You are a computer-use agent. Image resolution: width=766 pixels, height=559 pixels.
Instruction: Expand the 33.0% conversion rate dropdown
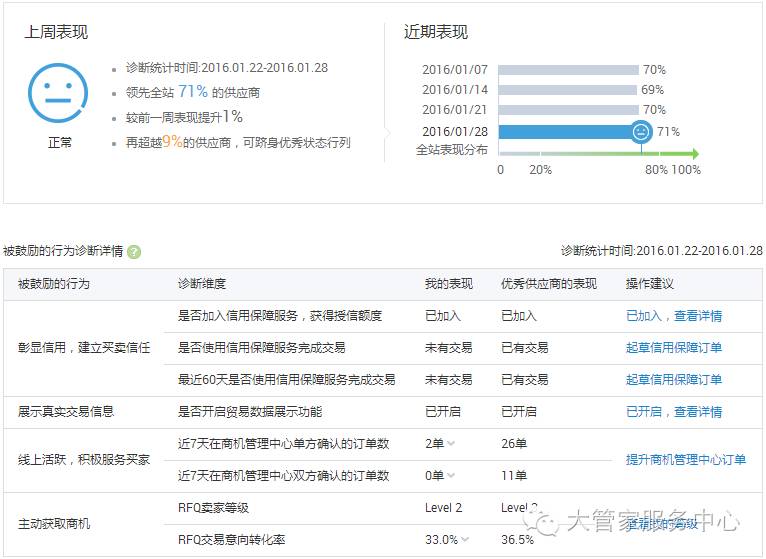(x=465, y=540)
